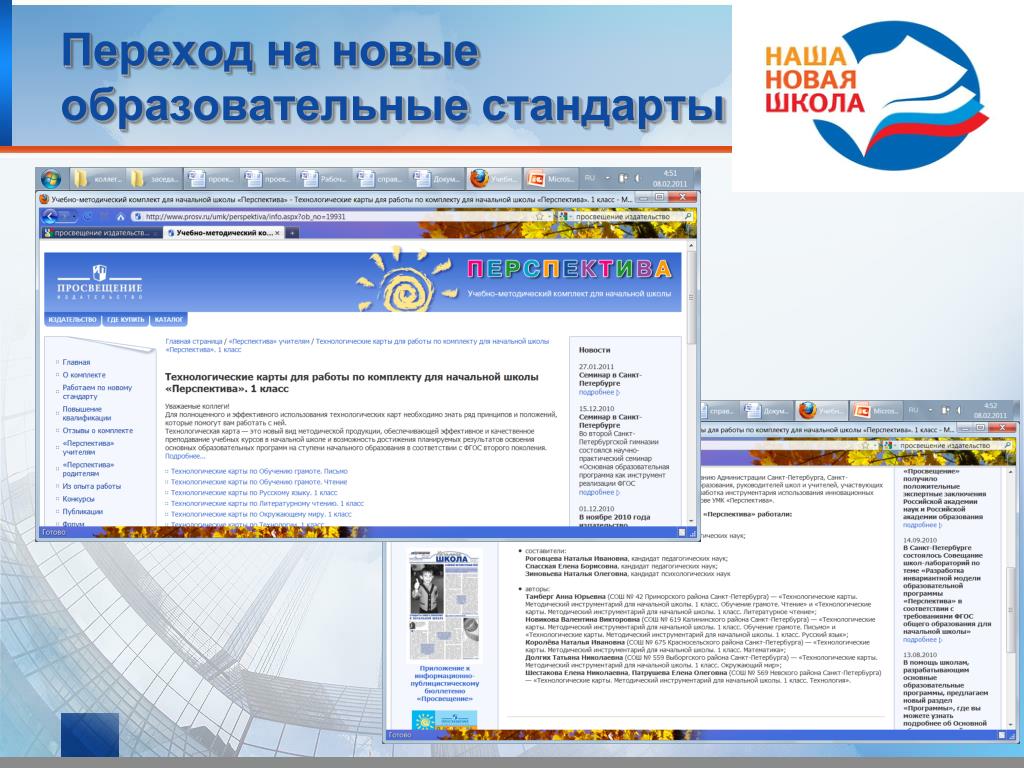The height and width of the screenshot is (768, 1024).
Task: Open 'Конкурсы' menu item
Action: (x=78, y=499)
